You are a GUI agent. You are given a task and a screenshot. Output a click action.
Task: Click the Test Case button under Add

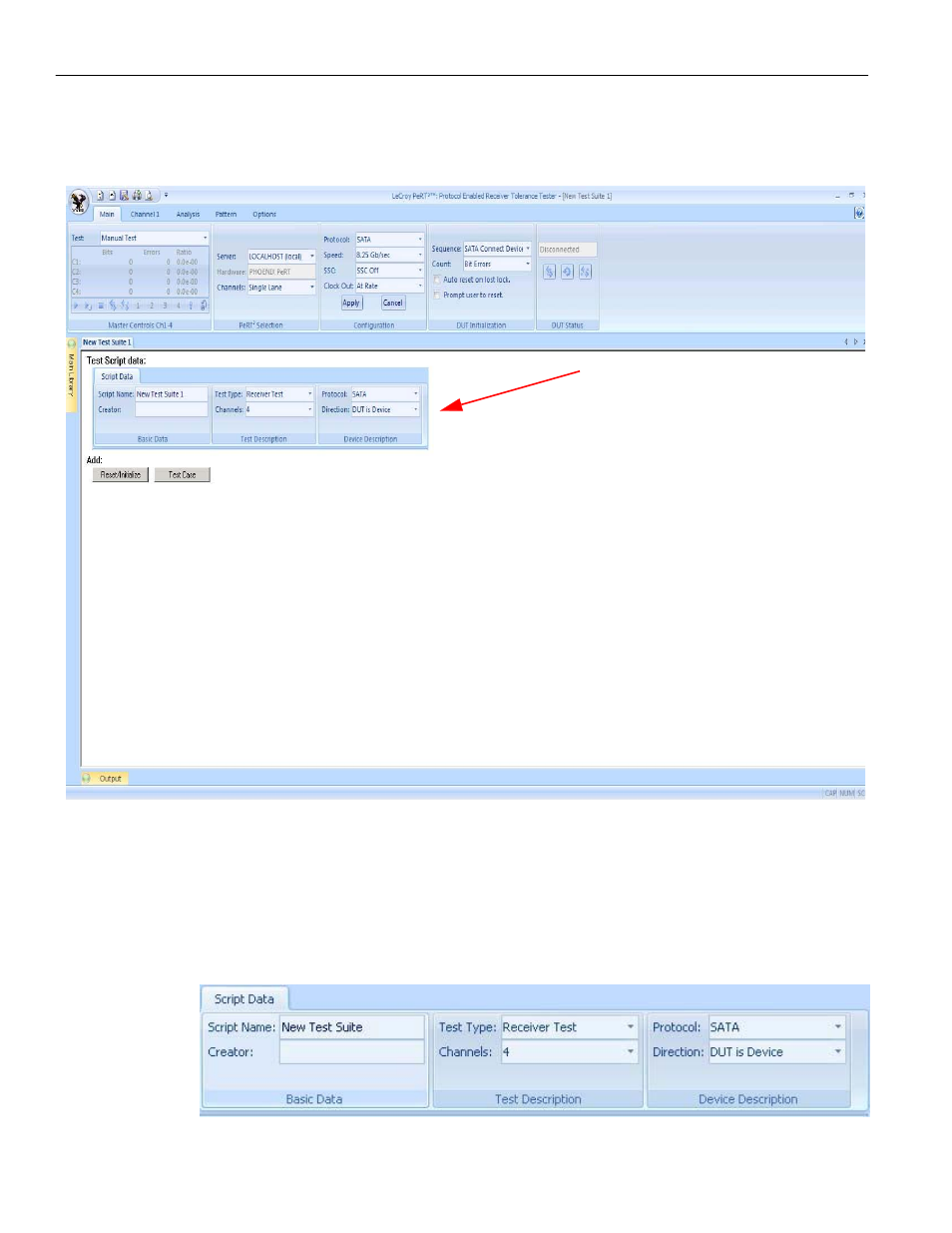point(183,475)
